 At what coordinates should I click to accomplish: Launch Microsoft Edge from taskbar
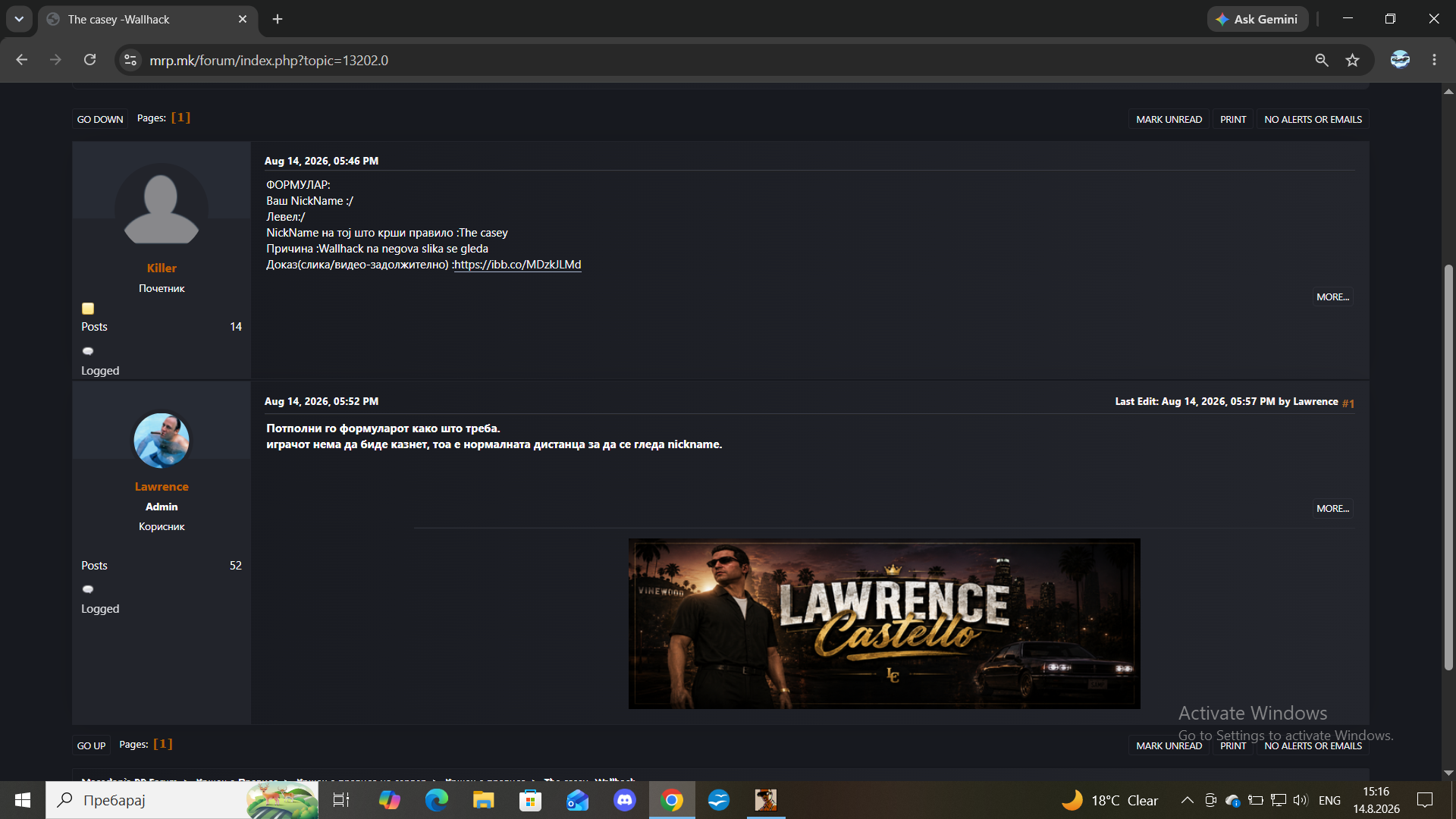[x=437, y=800]
